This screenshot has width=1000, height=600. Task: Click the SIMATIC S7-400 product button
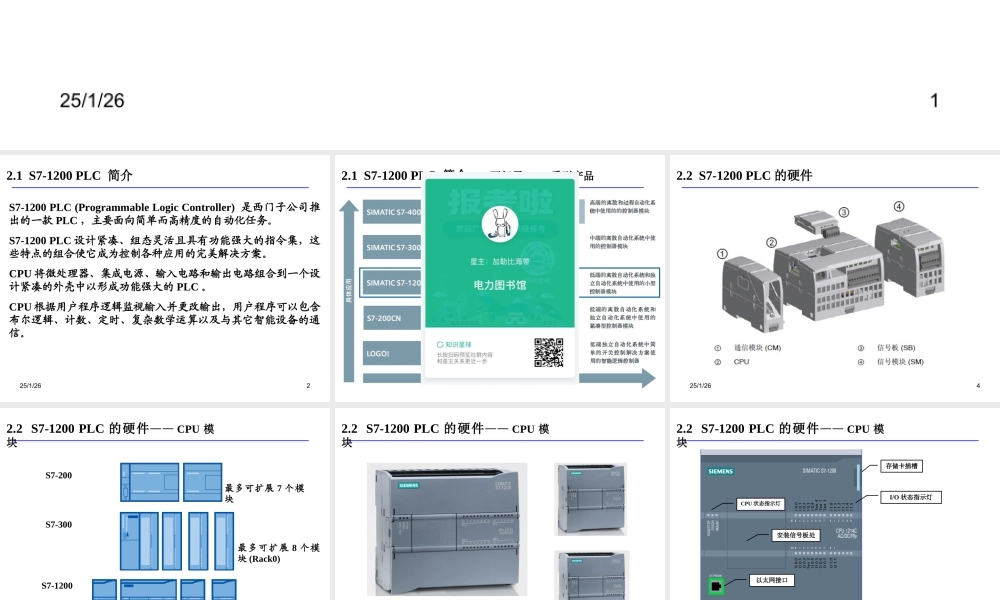(394, 211)
